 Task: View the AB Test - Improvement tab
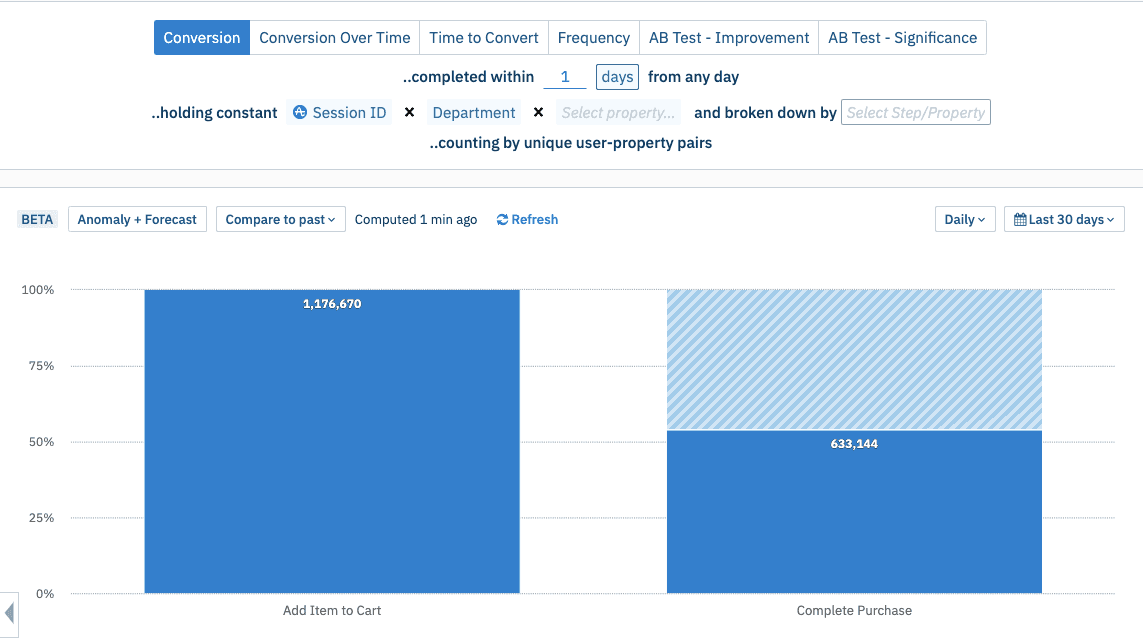[x=729, y=37]
